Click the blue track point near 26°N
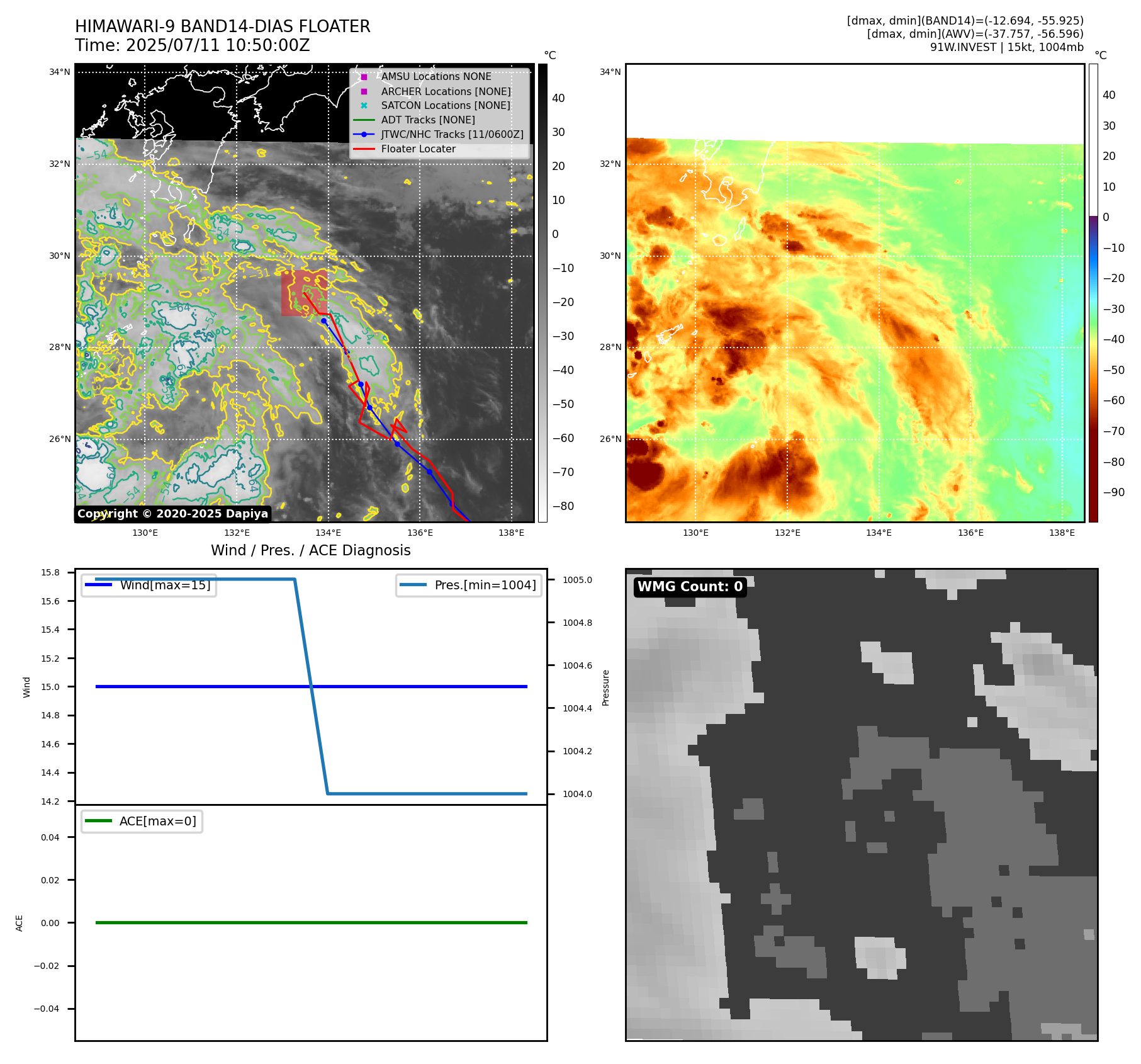Image resolution: width=1141 pixels, height=1064 pixels. [x=397, y=444]
